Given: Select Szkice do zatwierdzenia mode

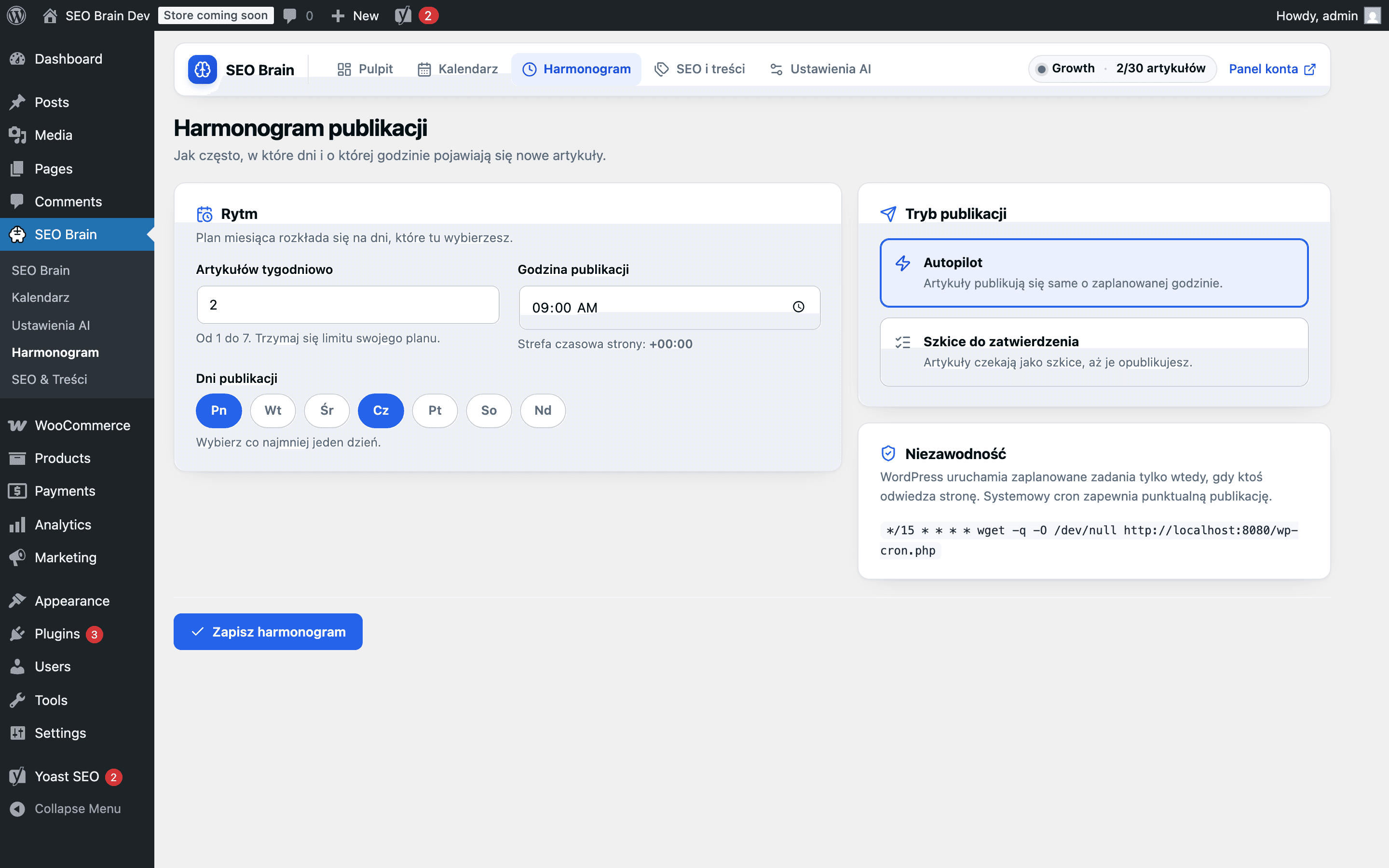Looking at the screenshot, I should pos(1094,352).
